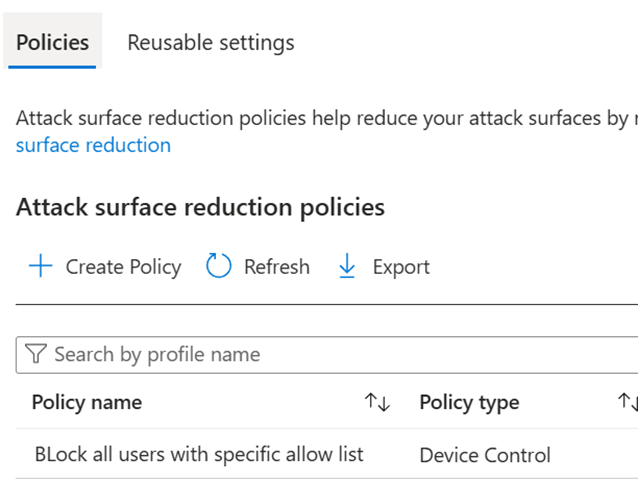This screenshot has width=638, height=482.
Task: Click the Attack surface reduction policies heading
Action: 200,207
